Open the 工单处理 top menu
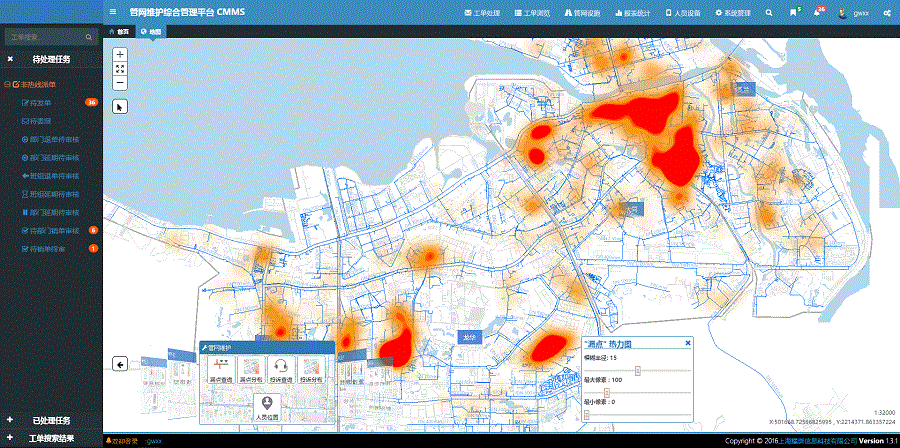 (x=486, y=13)
